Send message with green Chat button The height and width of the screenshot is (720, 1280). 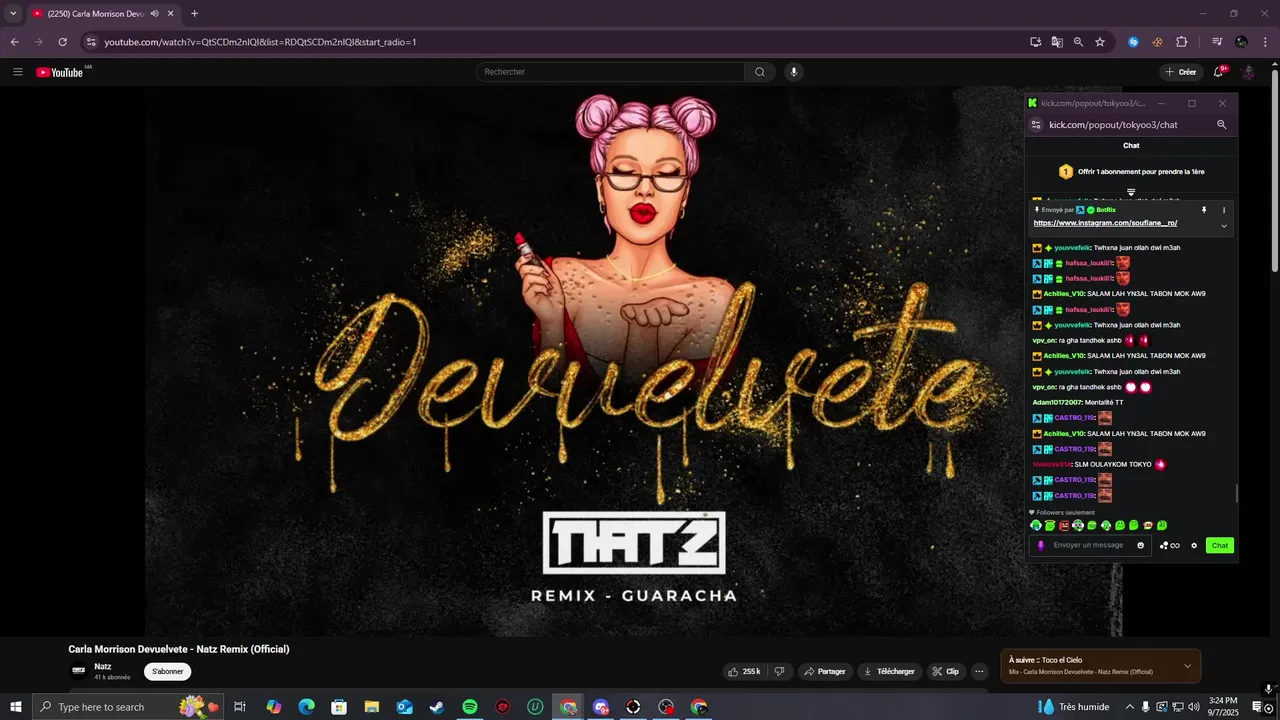(x=1220, y=545)
